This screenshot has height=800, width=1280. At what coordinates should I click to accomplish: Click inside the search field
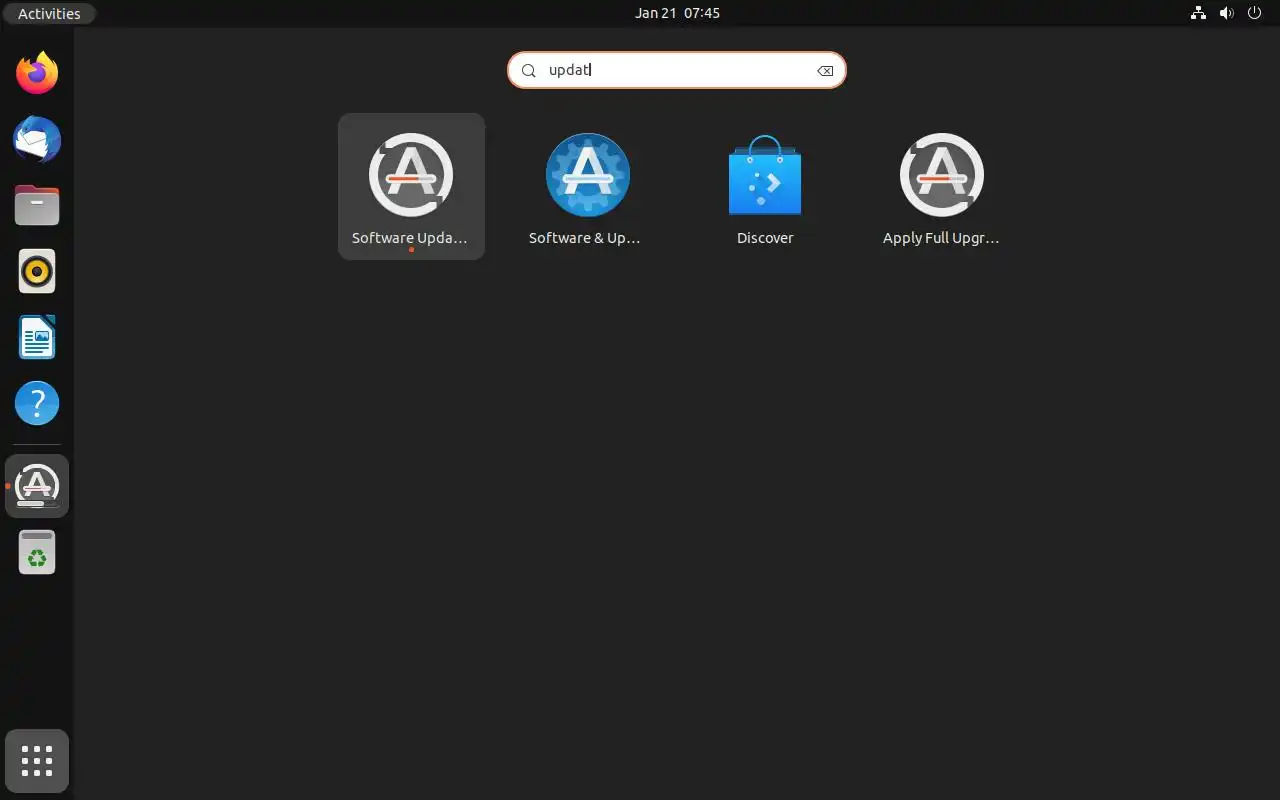coord(677,70)
